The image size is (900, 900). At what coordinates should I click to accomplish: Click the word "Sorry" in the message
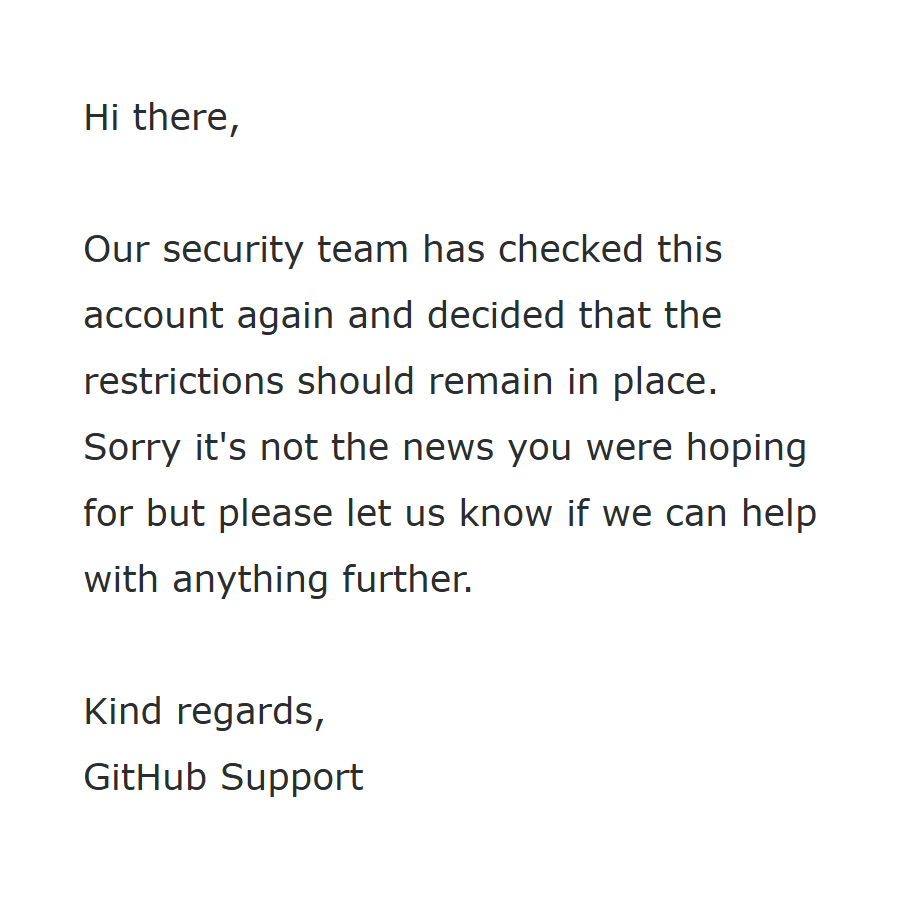[x=132, y=449]
